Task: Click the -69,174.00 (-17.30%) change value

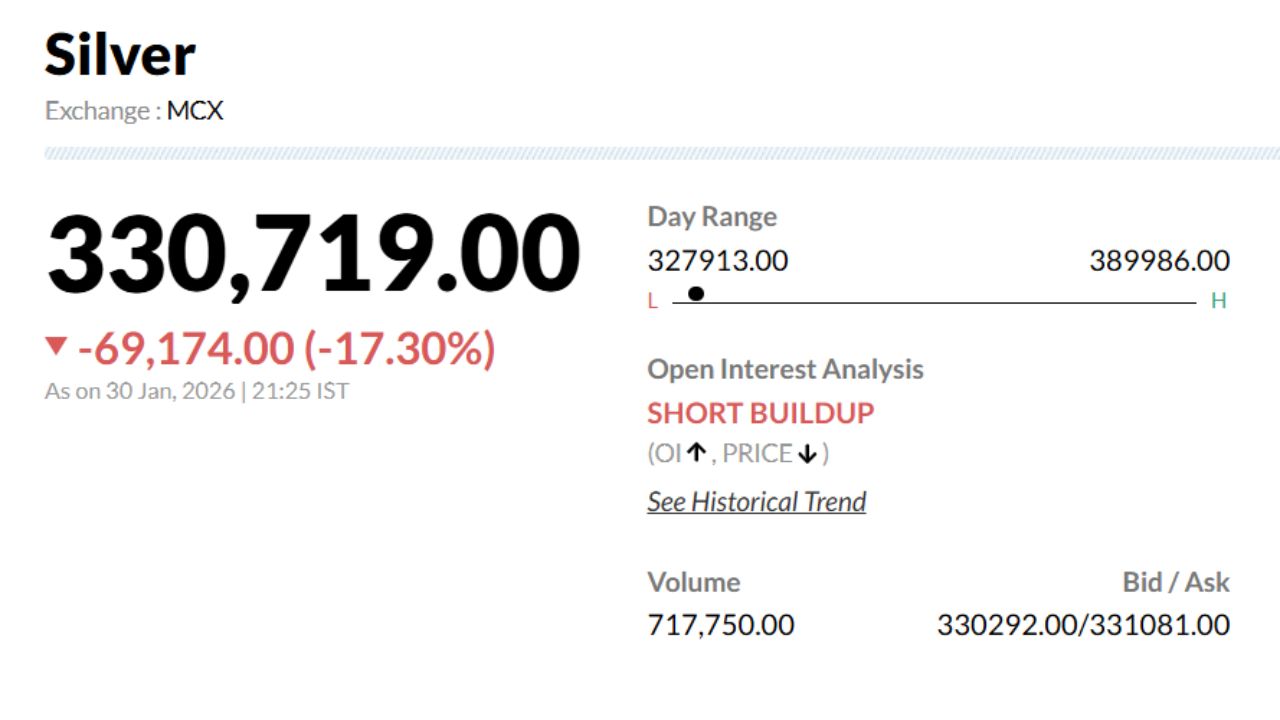Action: (286, 349)
